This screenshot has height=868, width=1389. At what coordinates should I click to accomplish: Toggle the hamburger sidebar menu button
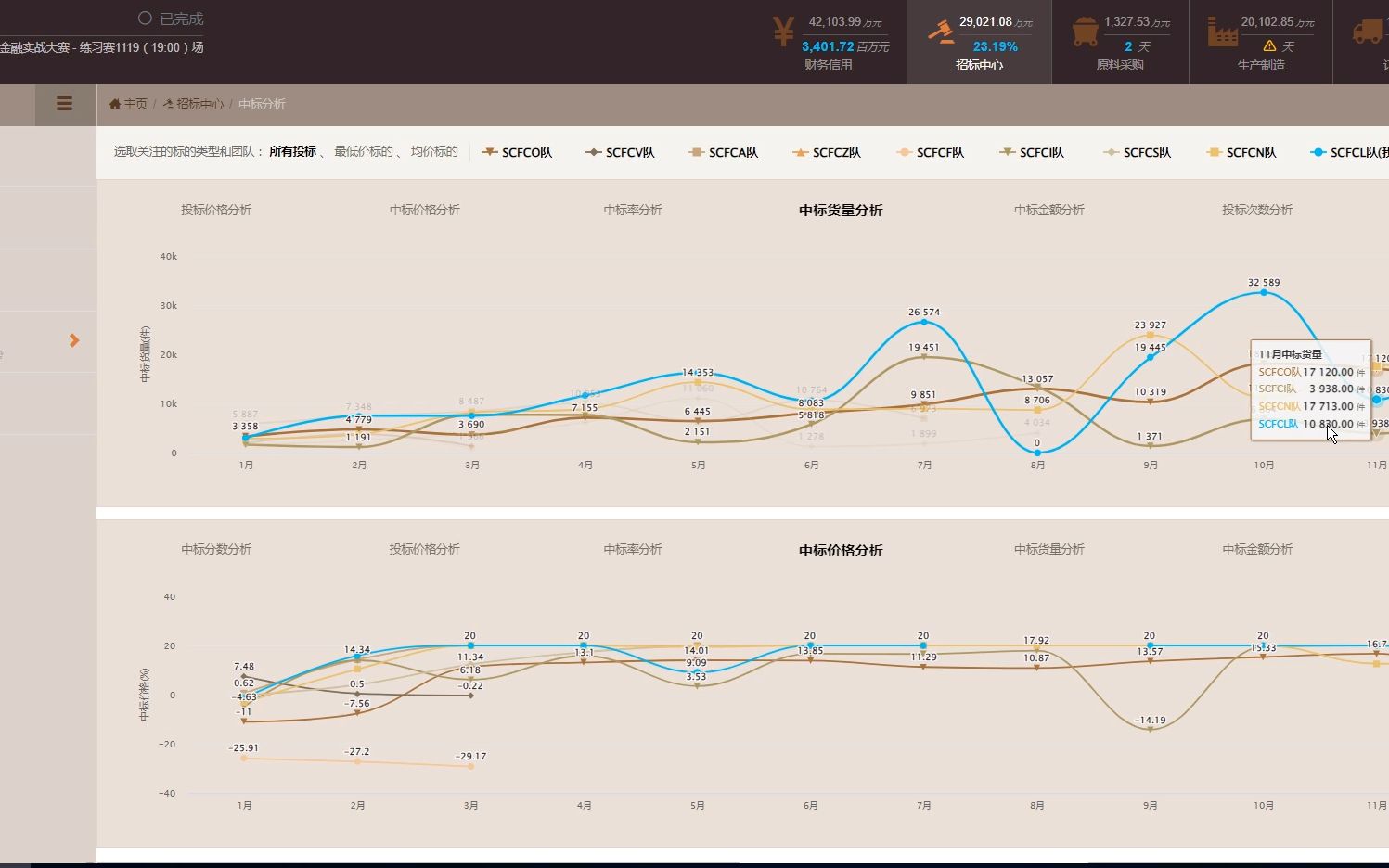64,104
